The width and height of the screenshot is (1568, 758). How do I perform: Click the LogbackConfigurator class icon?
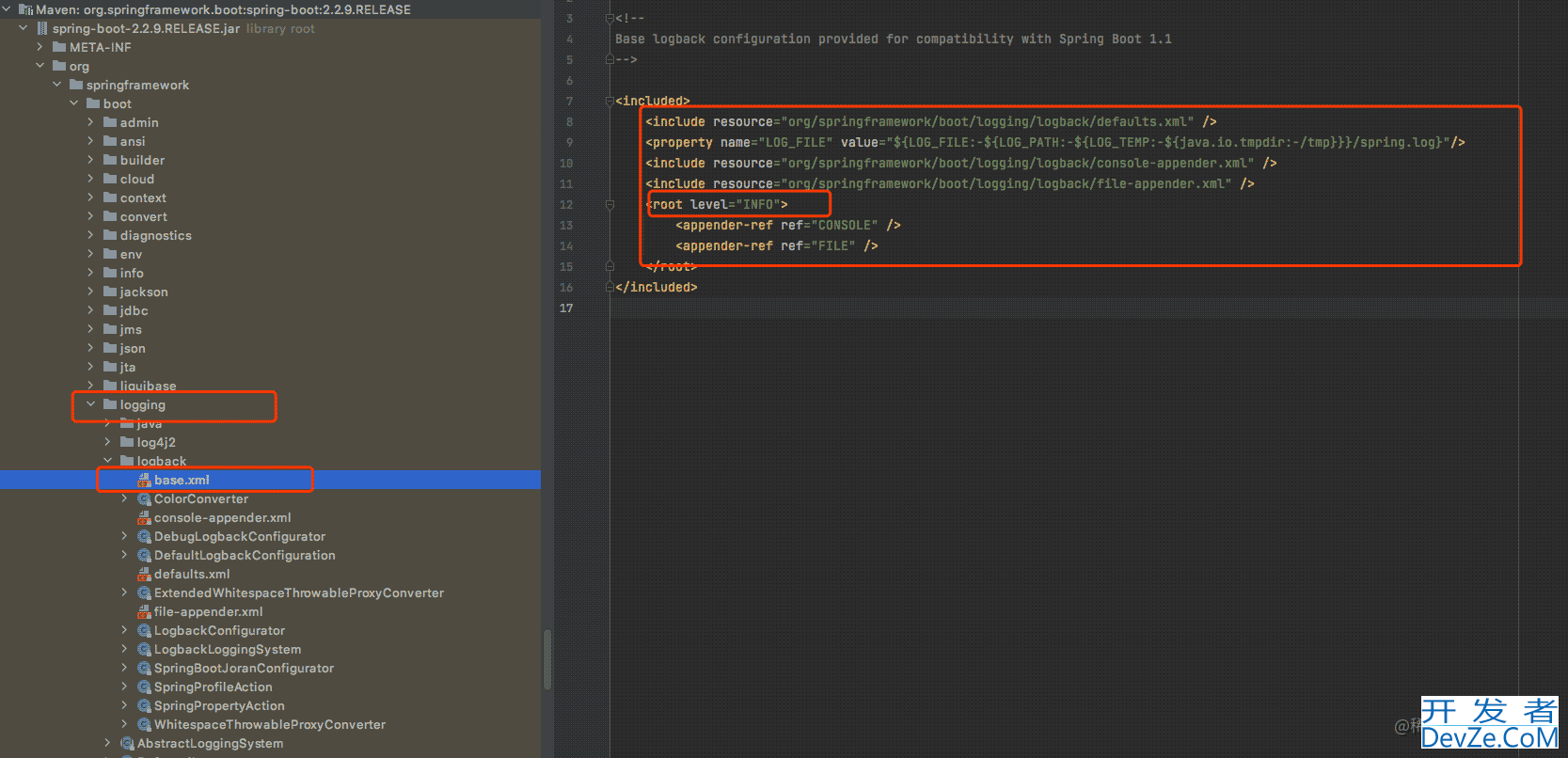144,630
